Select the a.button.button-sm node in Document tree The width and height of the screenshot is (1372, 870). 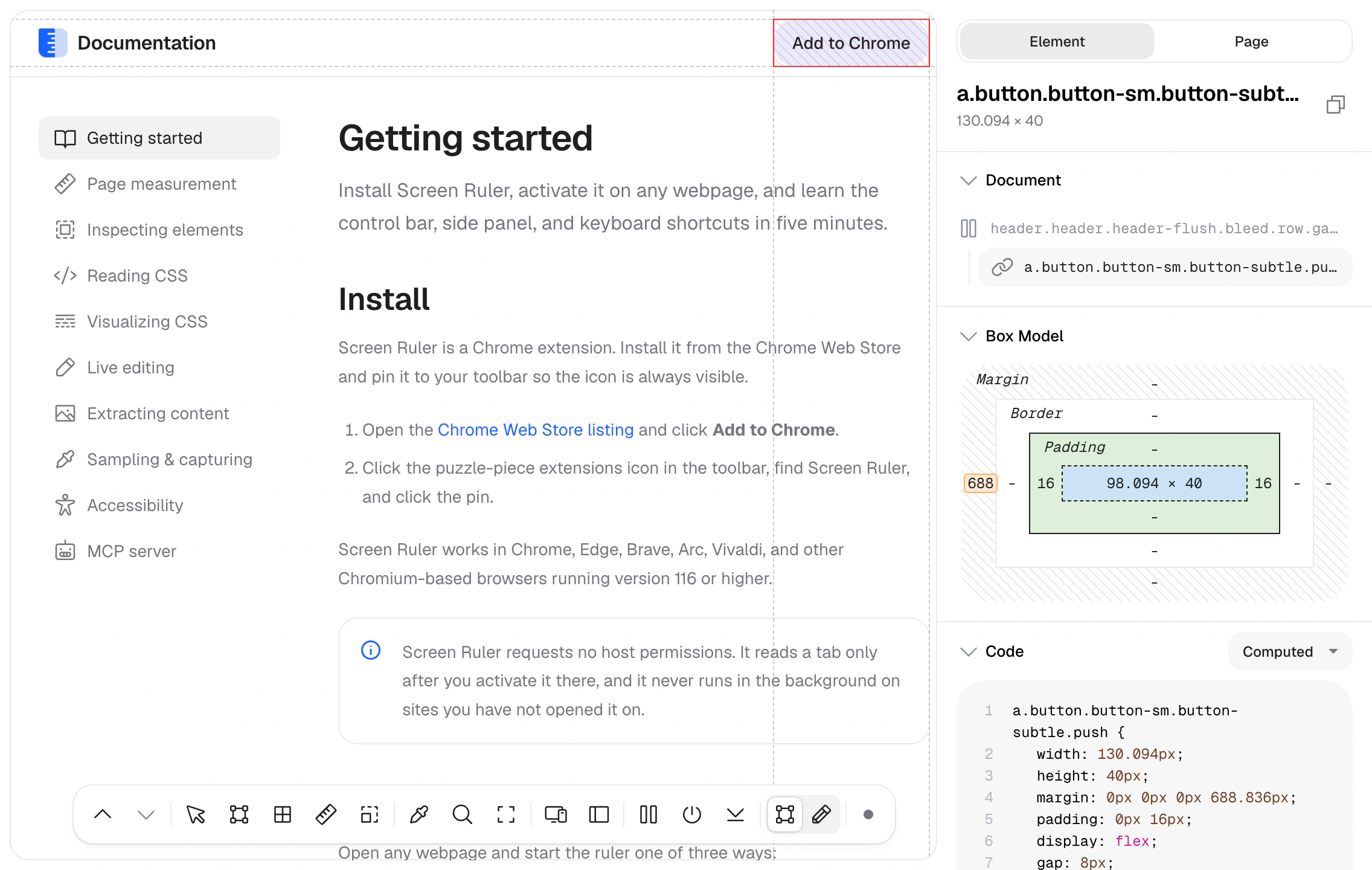pyautogui.click(x=1165, y=267)
